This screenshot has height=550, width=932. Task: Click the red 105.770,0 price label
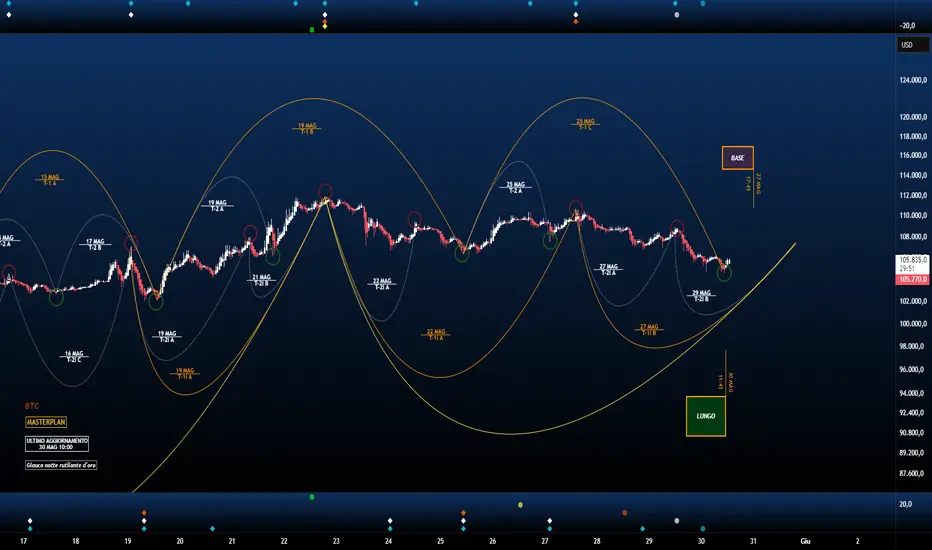(x=913, y=279)
